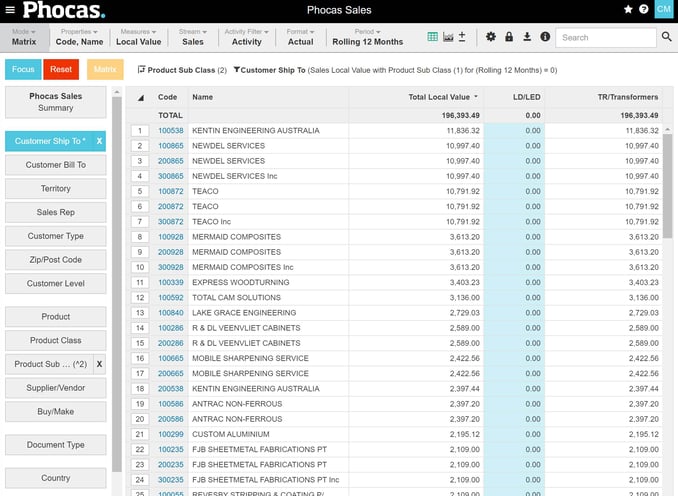Screen dimensions: 678x496
Task: Click the LD/LED column header
Action: pos(526,97)
